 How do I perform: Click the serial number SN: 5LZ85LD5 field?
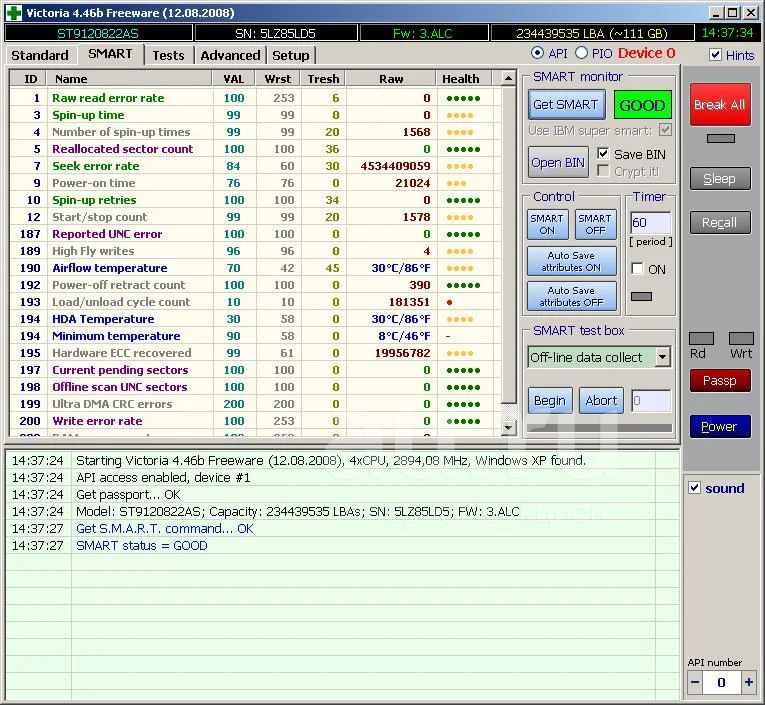click(x=276, y=33)
